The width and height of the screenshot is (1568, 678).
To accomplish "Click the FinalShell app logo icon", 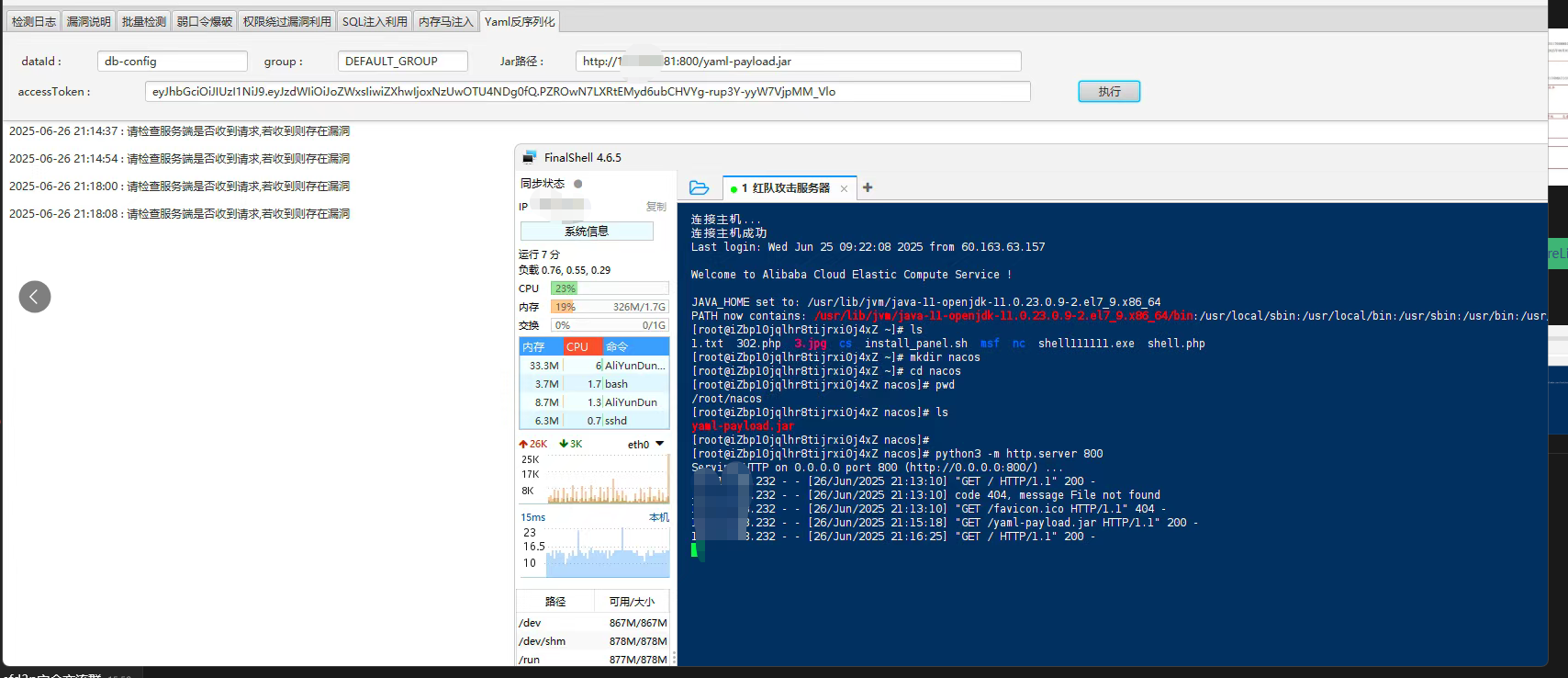I will coord(530,157).
